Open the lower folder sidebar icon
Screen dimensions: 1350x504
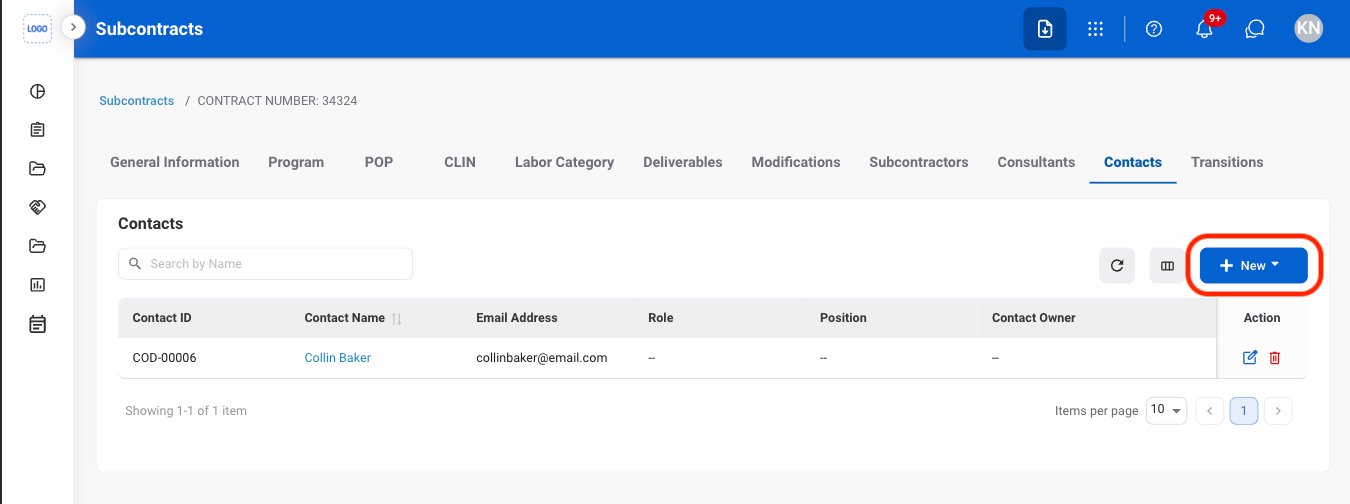point(38,246)
